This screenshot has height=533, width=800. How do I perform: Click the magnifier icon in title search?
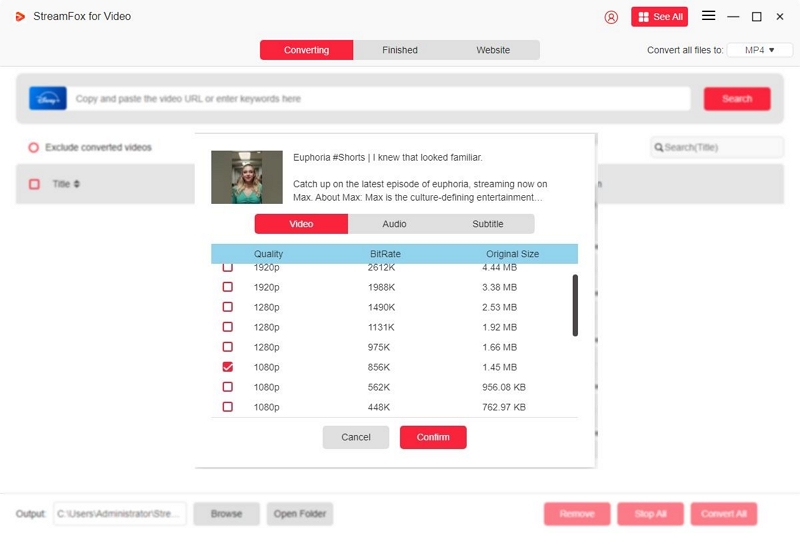pyautogui.click(x=659, y=148)
